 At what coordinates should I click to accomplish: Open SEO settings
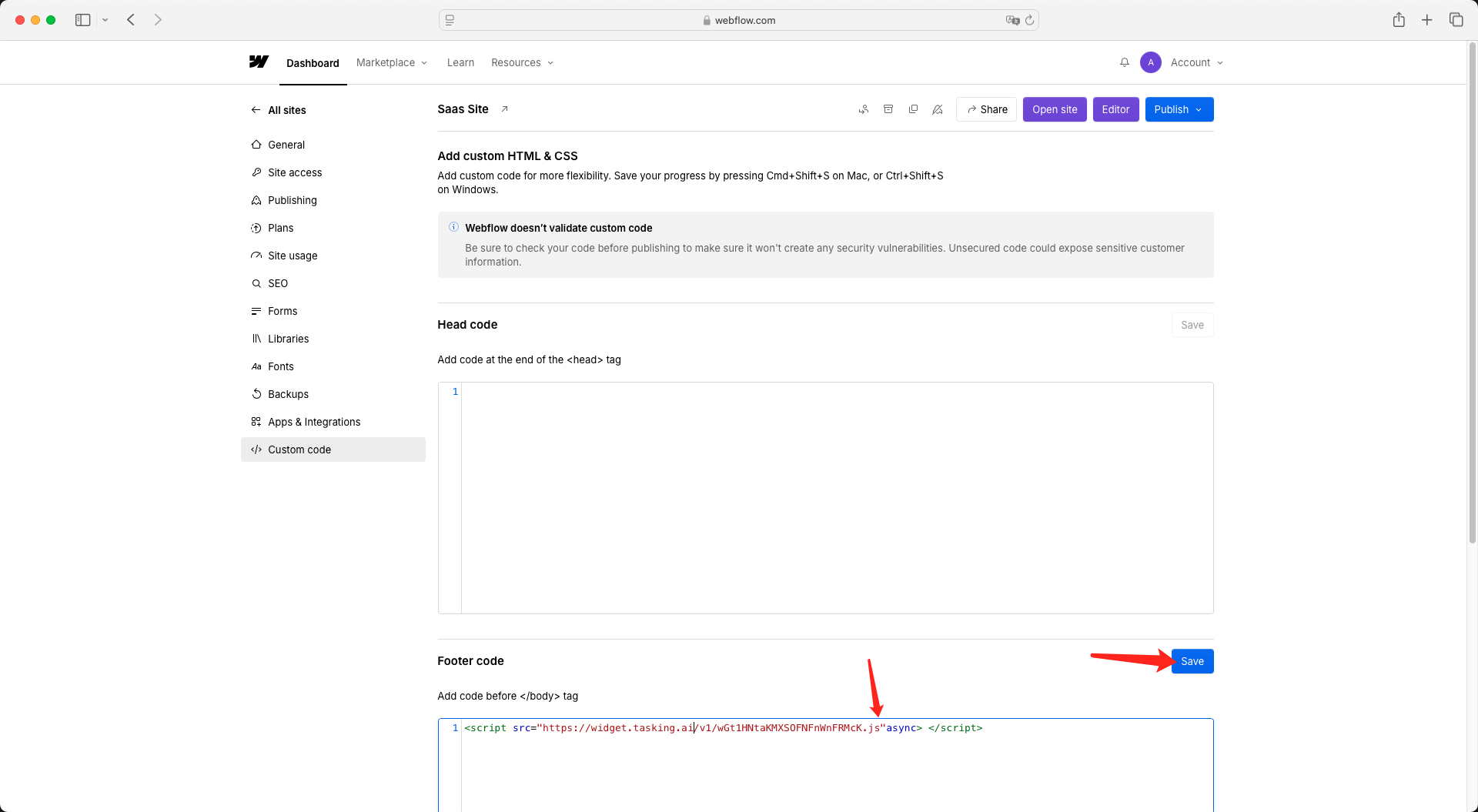333,283
